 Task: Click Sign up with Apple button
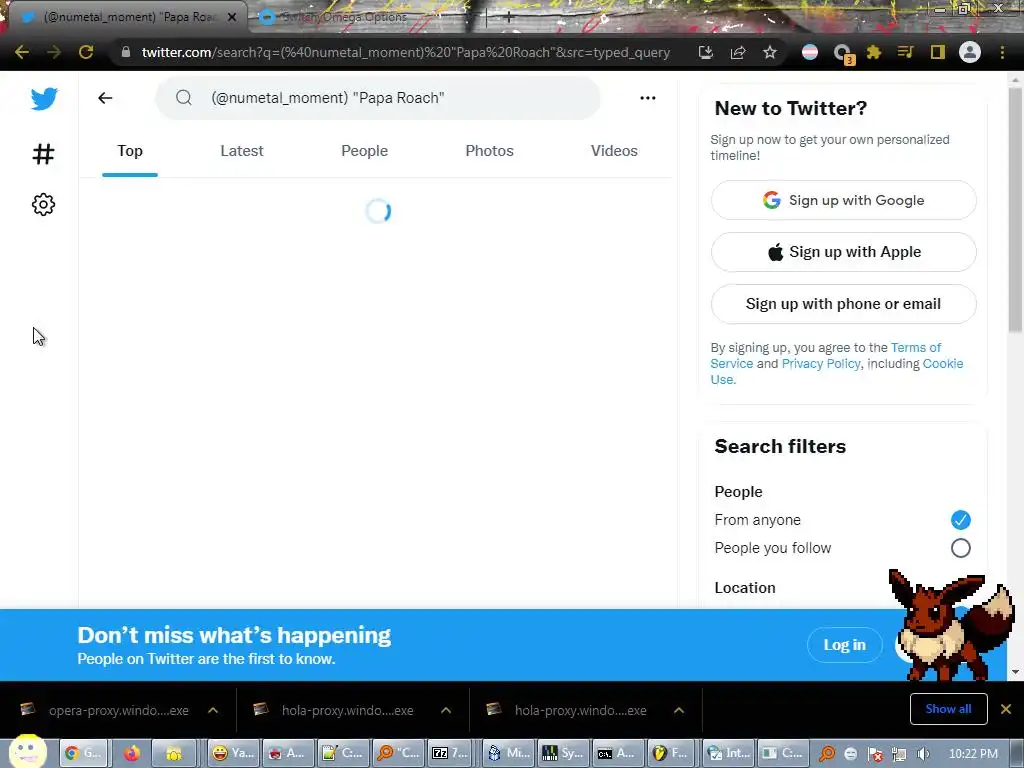click(x=844, y=252)
